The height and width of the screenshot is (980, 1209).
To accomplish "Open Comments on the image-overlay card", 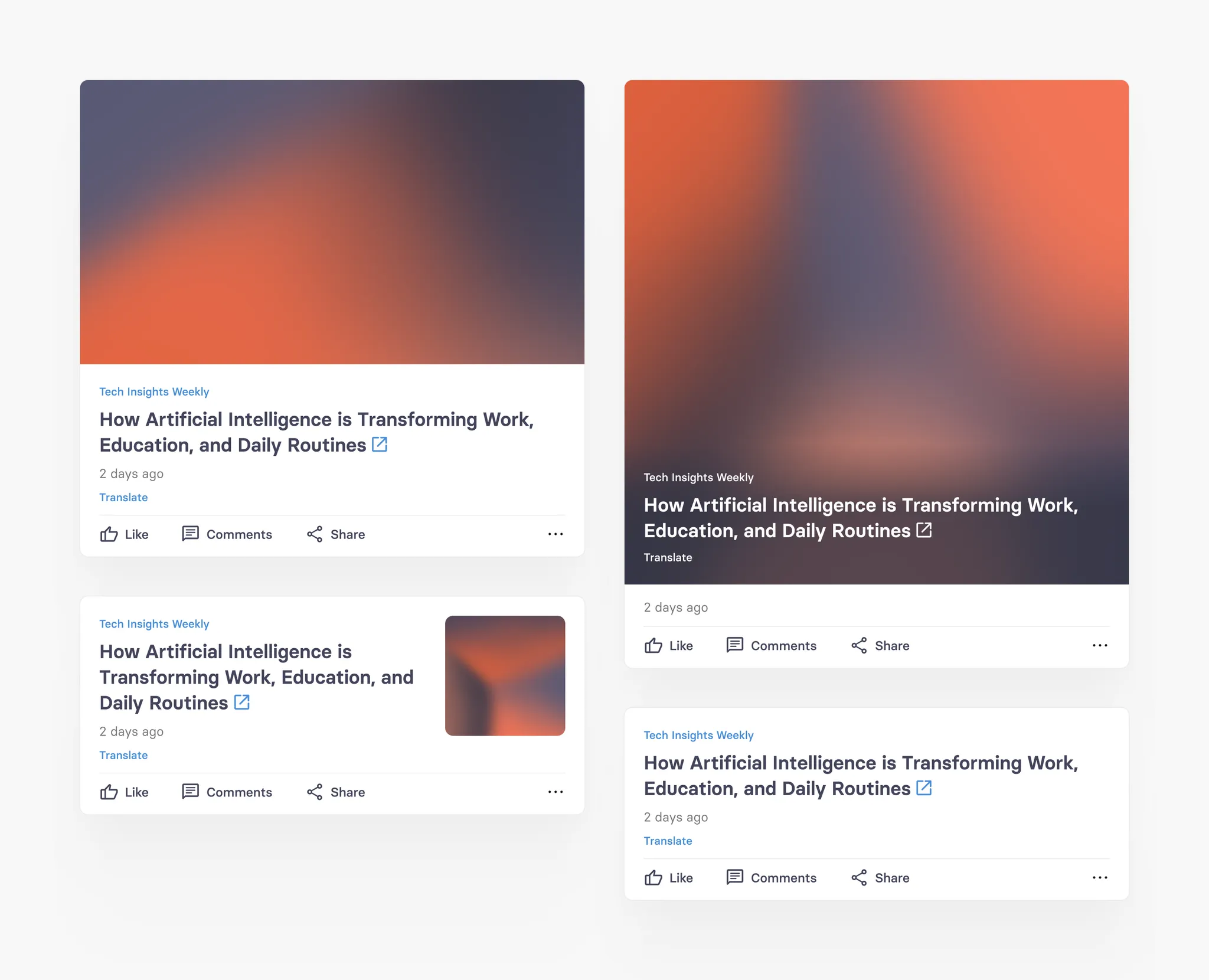I will coord(771,646).
